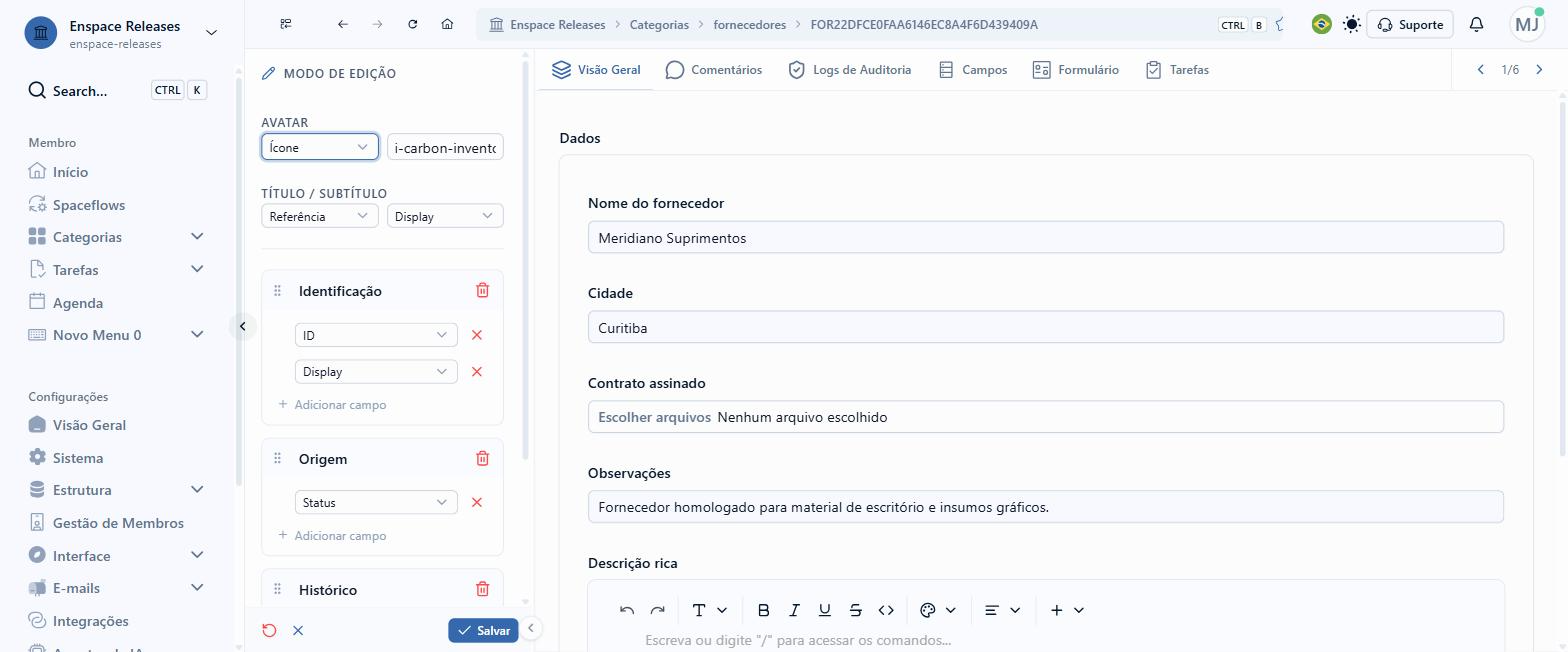Open the workspace switcher chevron
The image size is (1568, 652).
tap(211, 33)
